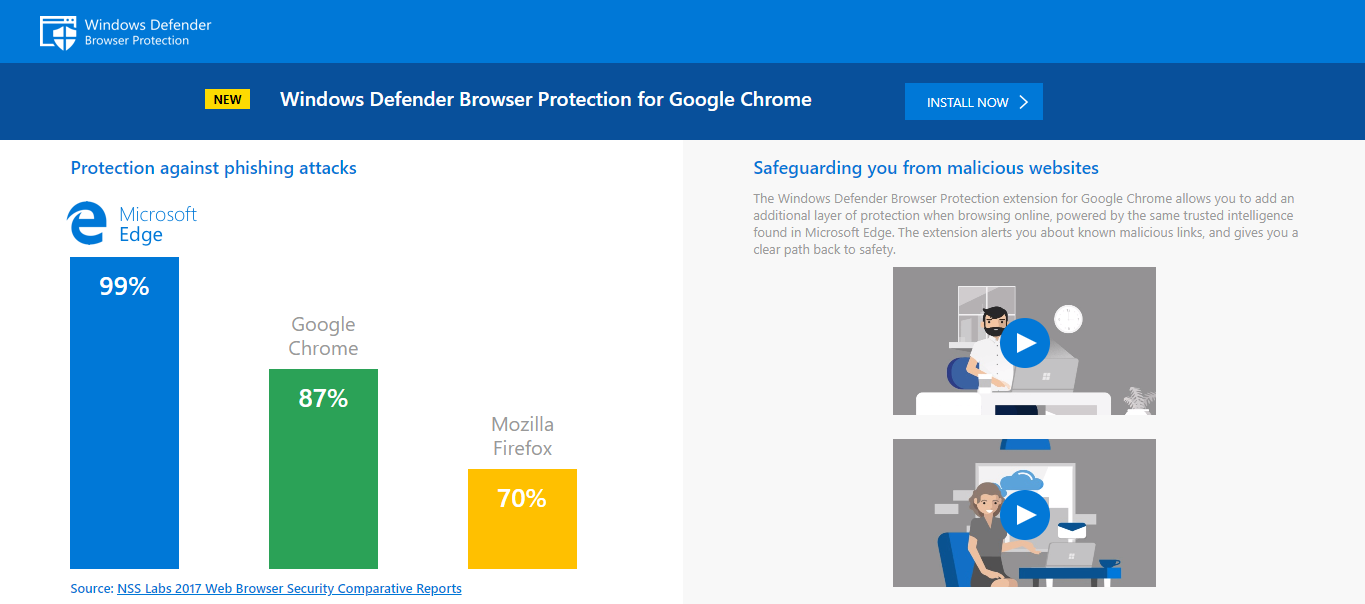Click the Microsoft Edge logo icon
The height and width of the screenshot is (604, 1365).
(x=87, y=223)
